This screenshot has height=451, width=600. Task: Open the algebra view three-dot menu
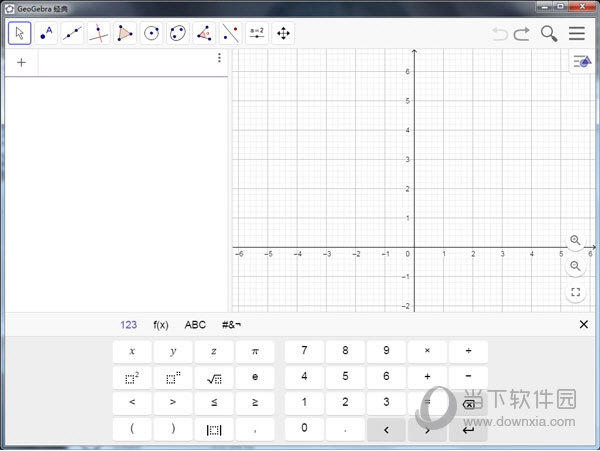[219, 58]
